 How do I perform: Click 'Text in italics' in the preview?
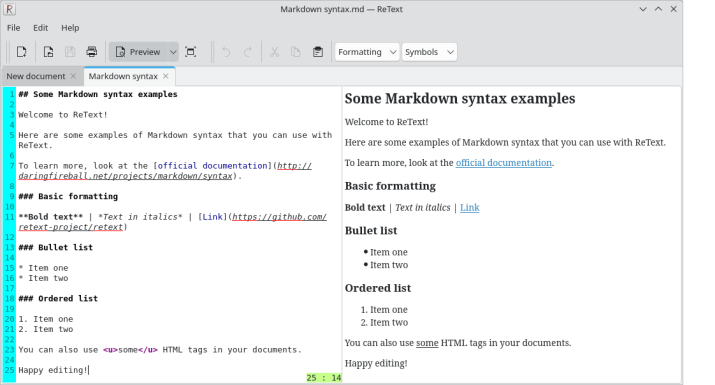[x=423, y=208]
